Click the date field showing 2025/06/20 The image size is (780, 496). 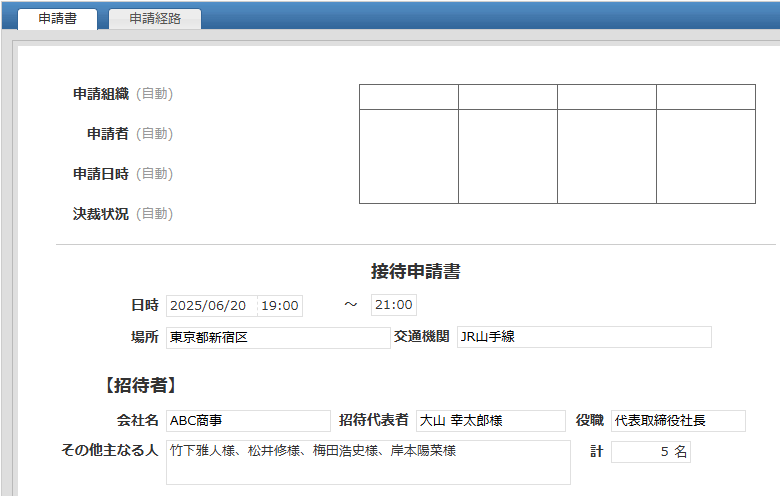point(211,306)
